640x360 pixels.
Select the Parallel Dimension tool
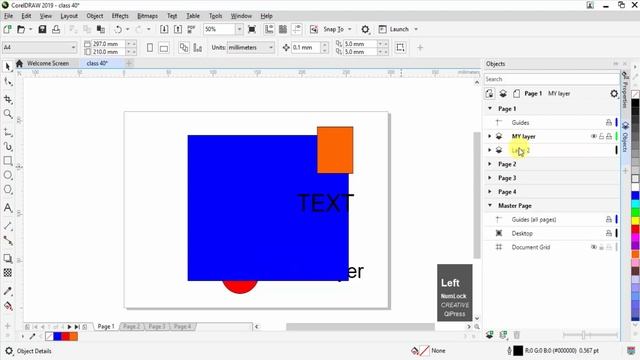[x=8, y=226]
